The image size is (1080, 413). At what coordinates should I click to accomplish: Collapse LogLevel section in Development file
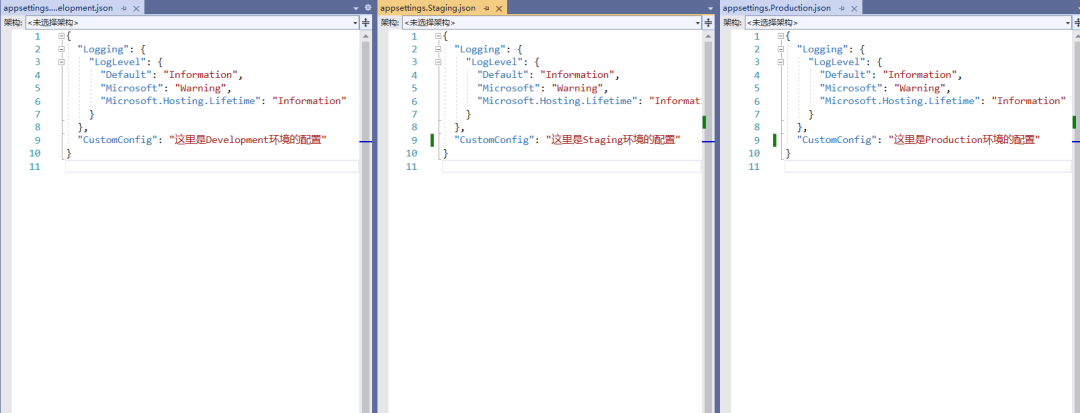[61, 62]
